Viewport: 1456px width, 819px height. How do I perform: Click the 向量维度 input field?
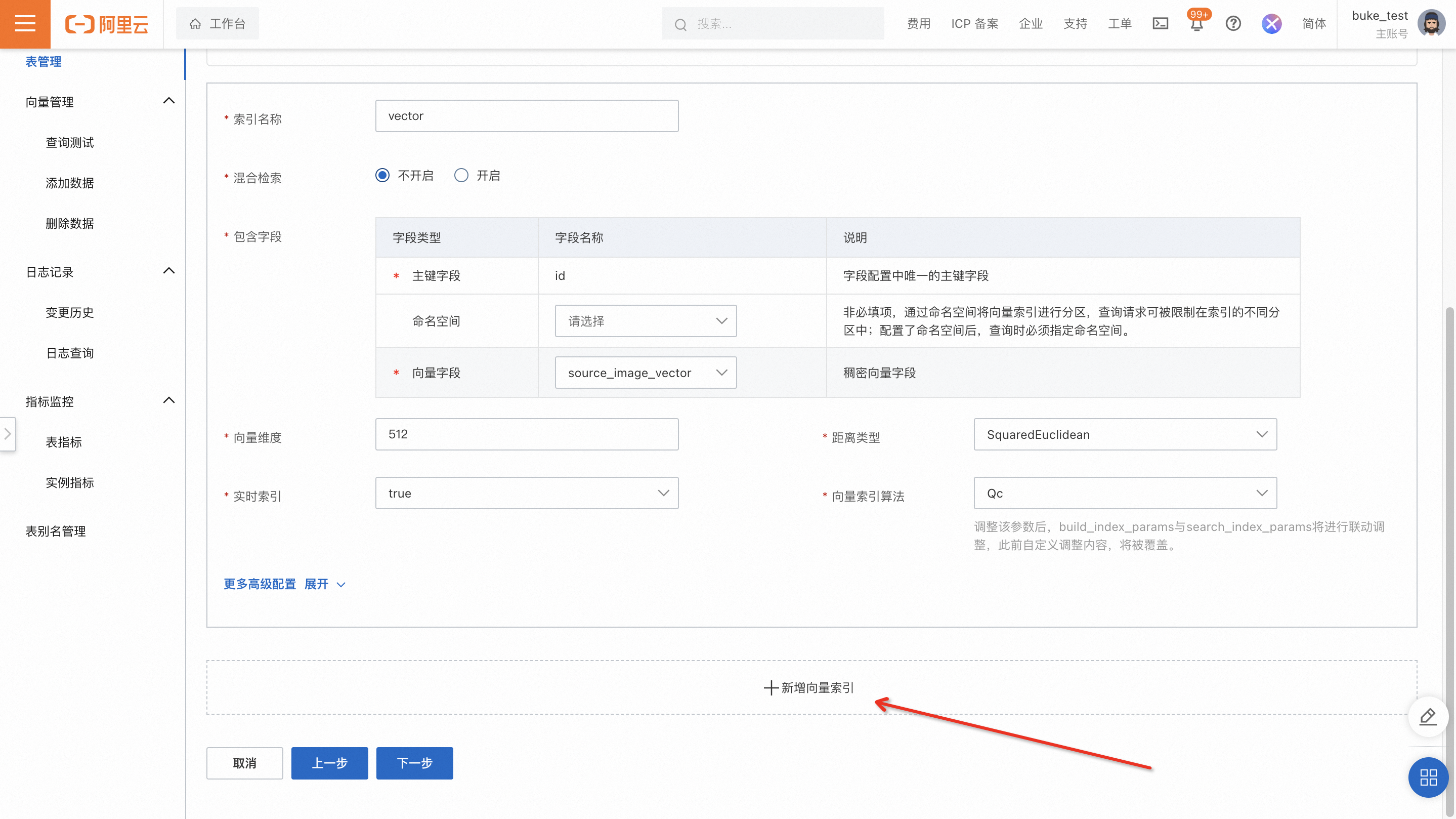(x=527, y=434)
